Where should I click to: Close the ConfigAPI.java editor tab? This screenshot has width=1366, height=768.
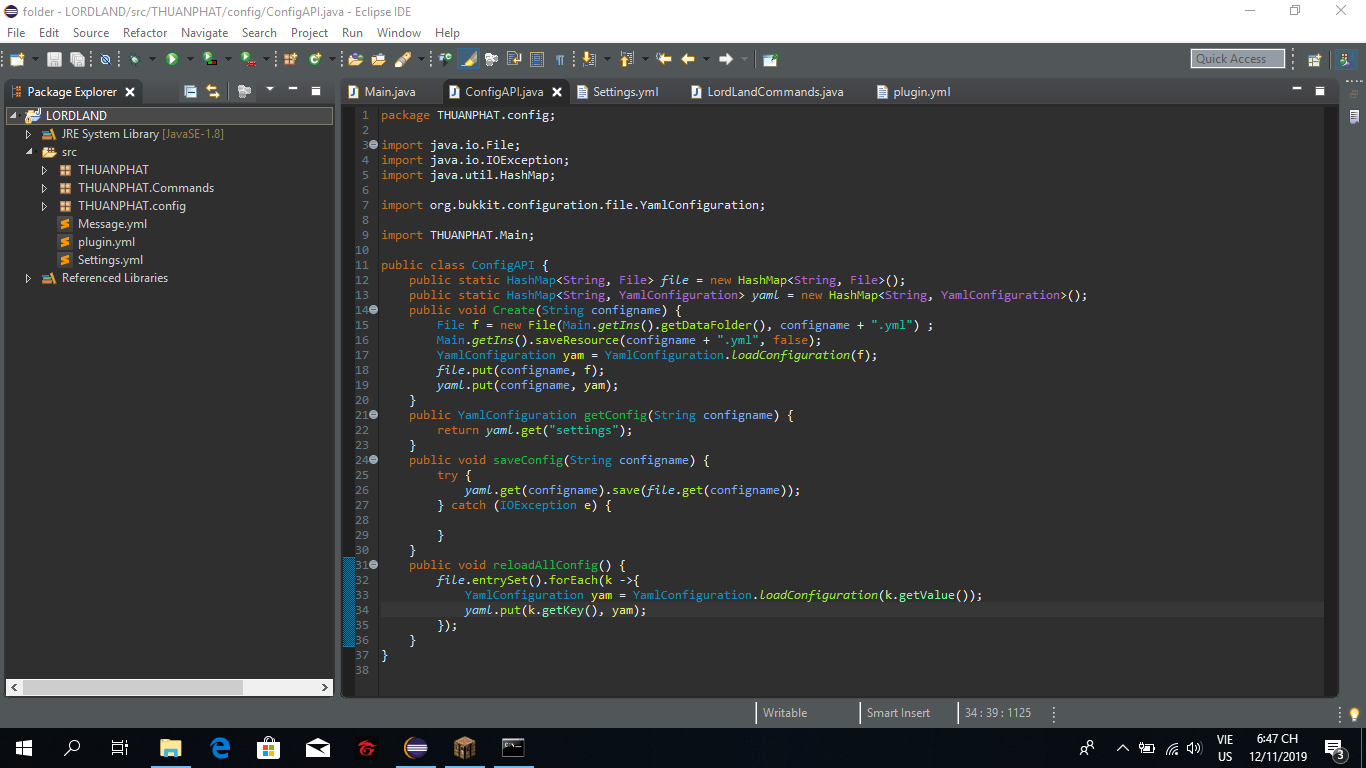pyautogui.click(x=557, y=92)
